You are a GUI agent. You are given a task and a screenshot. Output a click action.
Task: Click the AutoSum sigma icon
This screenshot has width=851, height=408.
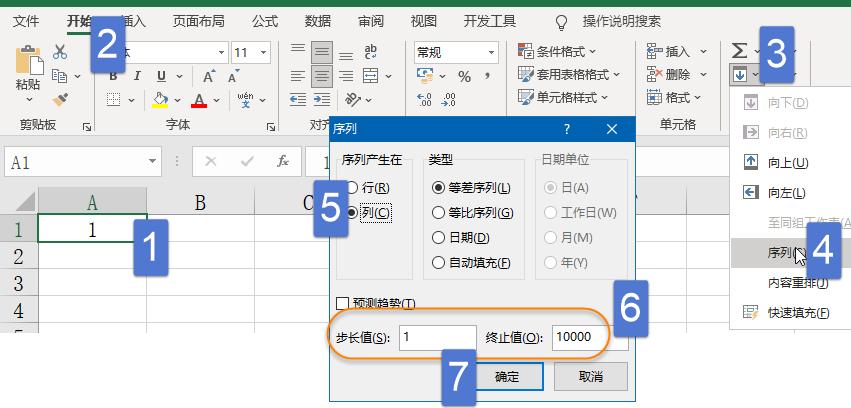click(x=739, y=52)
